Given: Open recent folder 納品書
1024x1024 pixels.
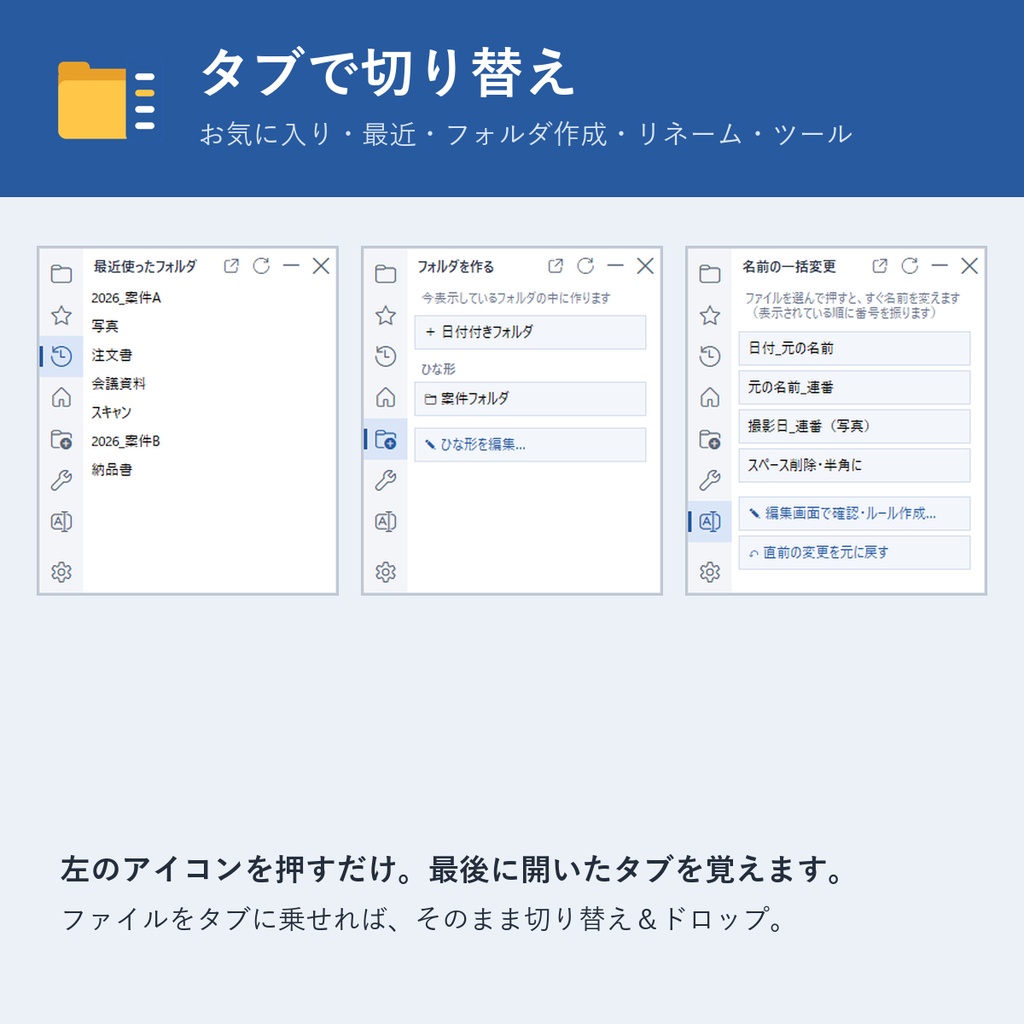Looking at the screenshot, I should point(112,470).
